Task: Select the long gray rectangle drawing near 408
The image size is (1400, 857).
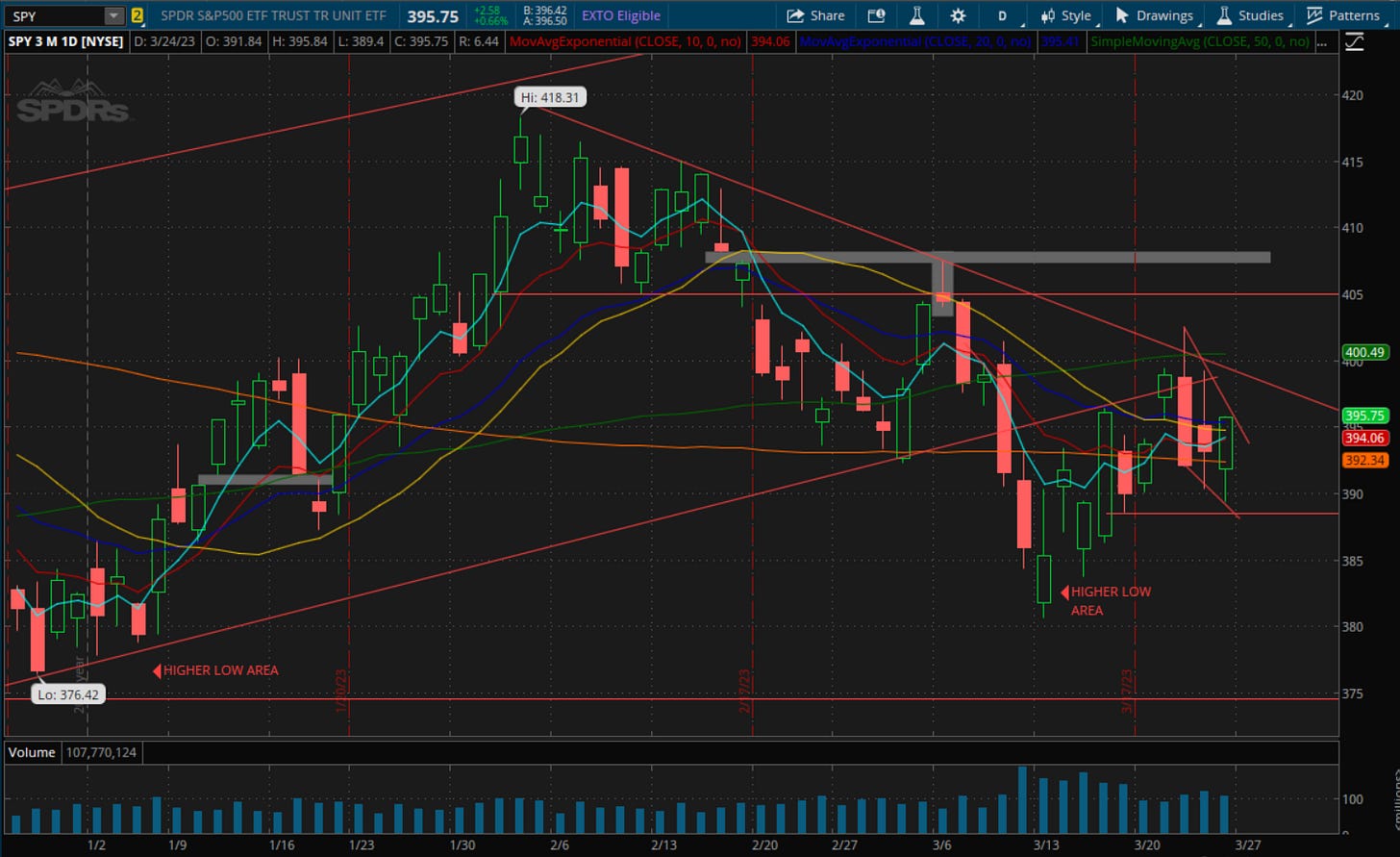Action: 987,257
